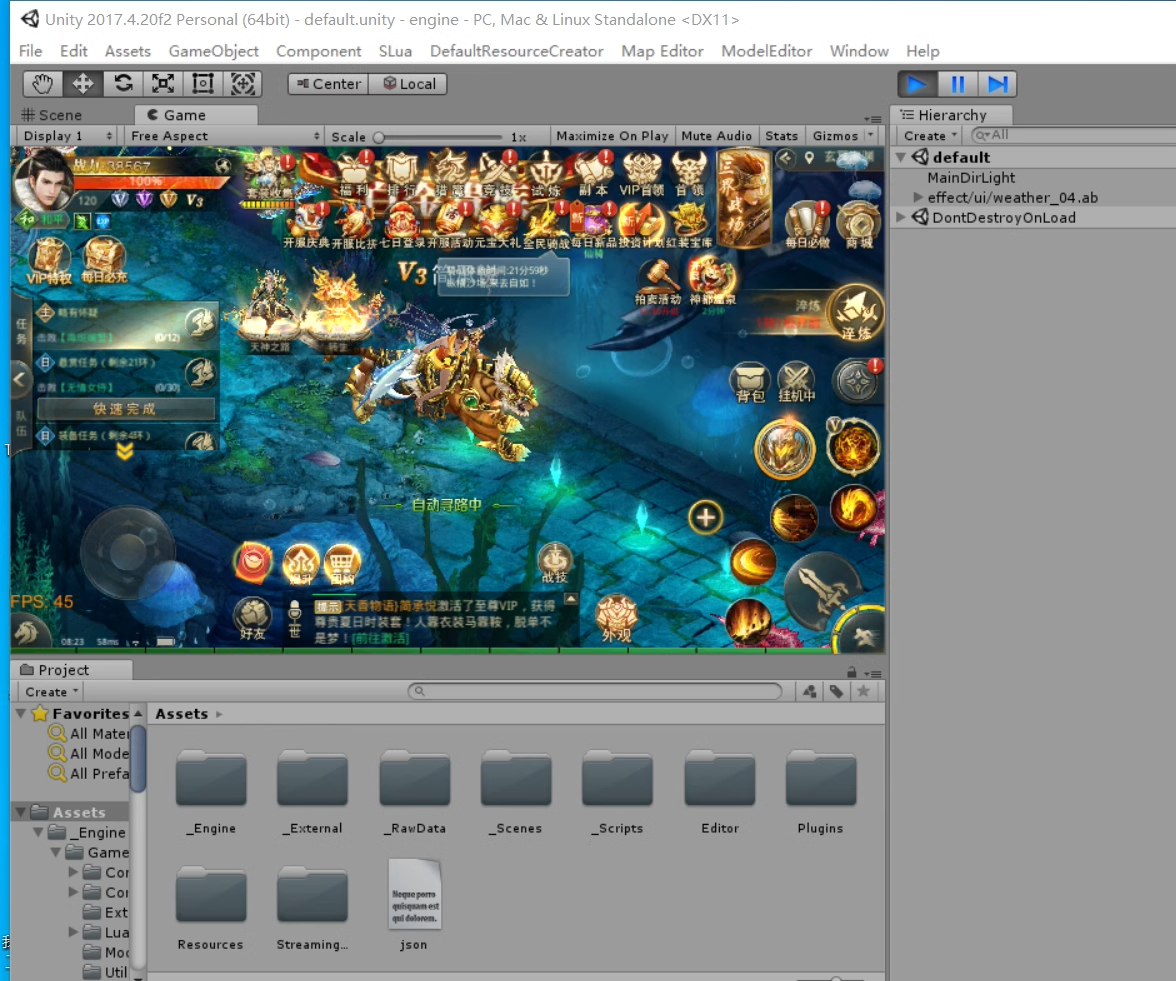The height and width of the screenshot is (981, 1176).
Task: Open the GameObject menu
Action: tap(213, 51)
